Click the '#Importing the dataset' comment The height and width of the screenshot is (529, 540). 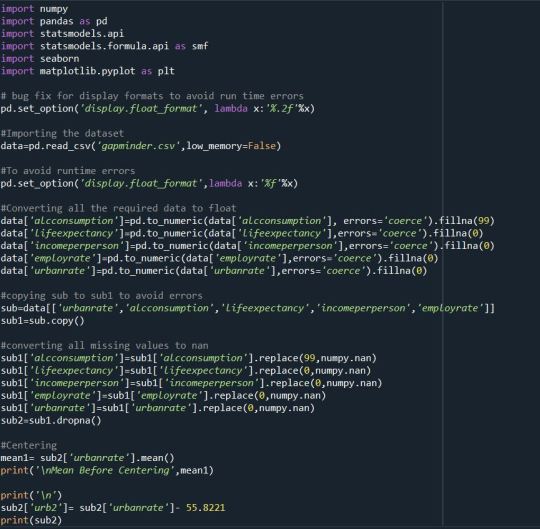(x=62, y=133)
